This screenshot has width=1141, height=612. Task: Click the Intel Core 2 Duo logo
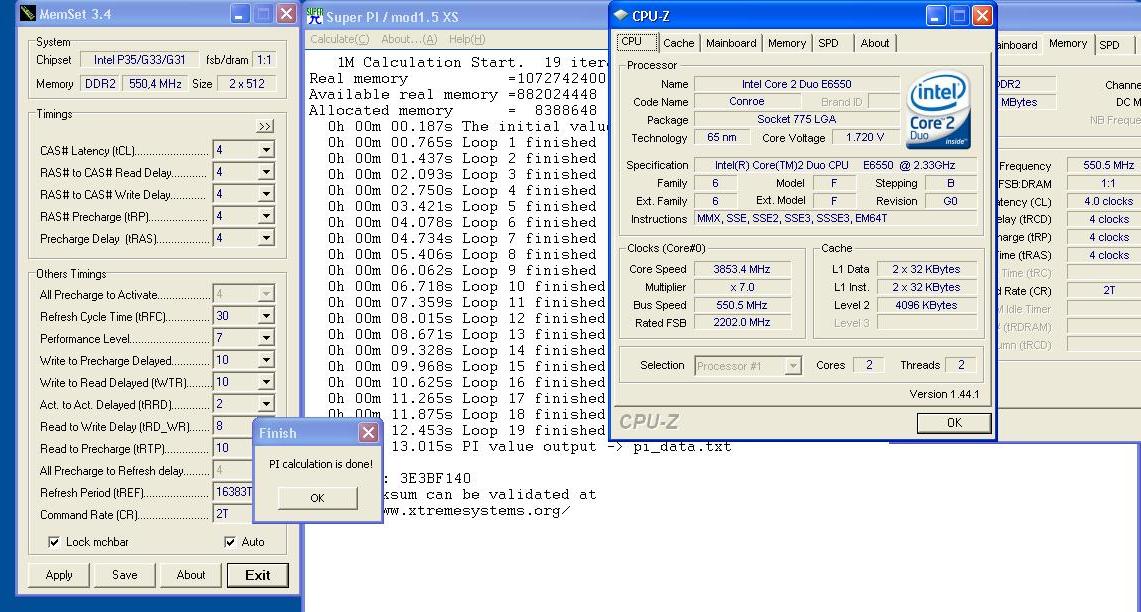pos(939,110)
